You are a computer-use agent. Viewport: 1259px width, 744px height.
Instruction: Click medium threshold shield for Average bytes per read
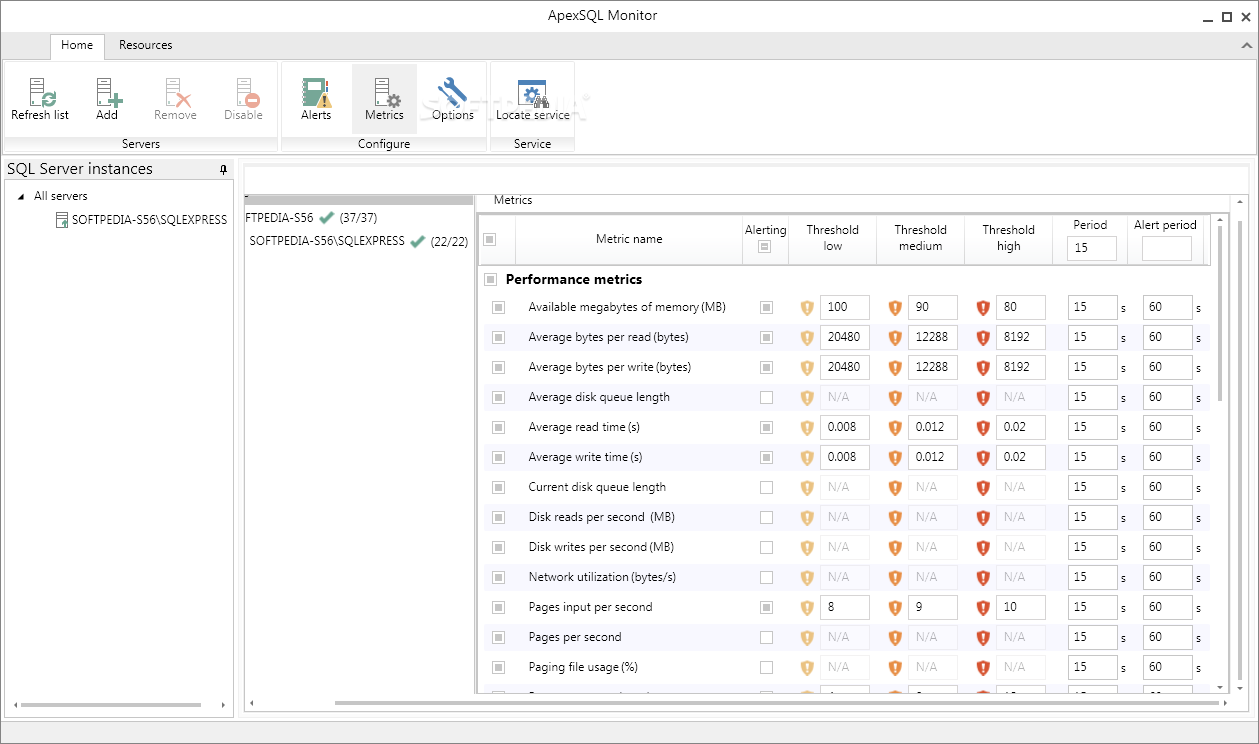895,338
